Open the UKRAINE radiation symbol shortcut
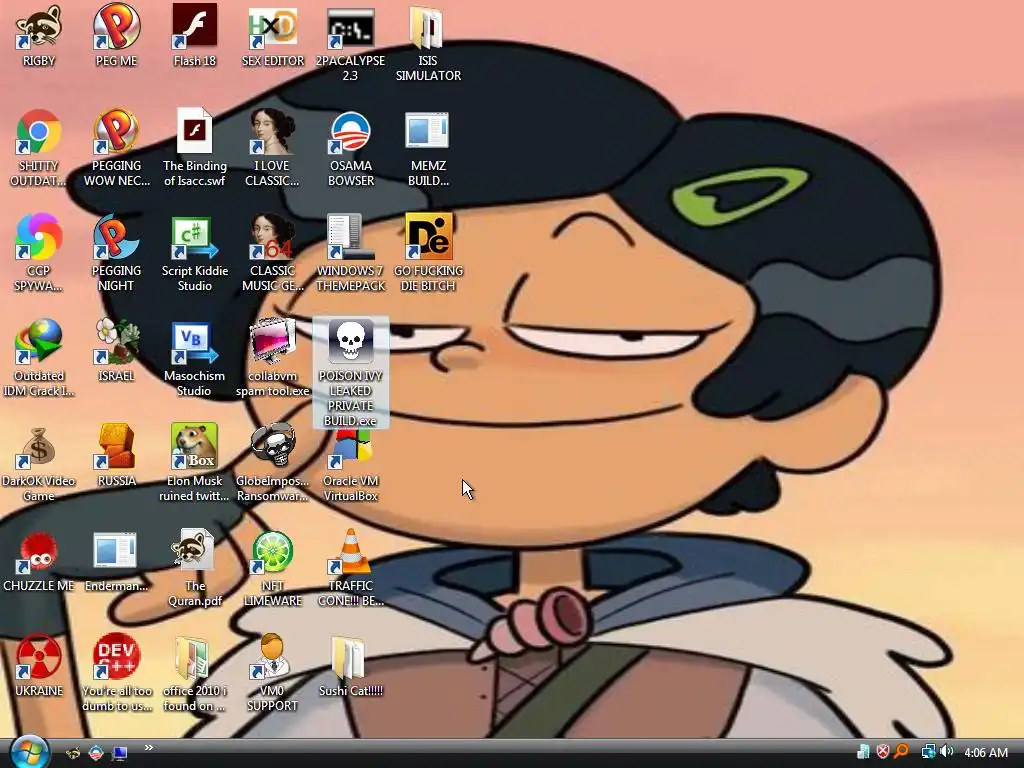 tap(39, 657)
